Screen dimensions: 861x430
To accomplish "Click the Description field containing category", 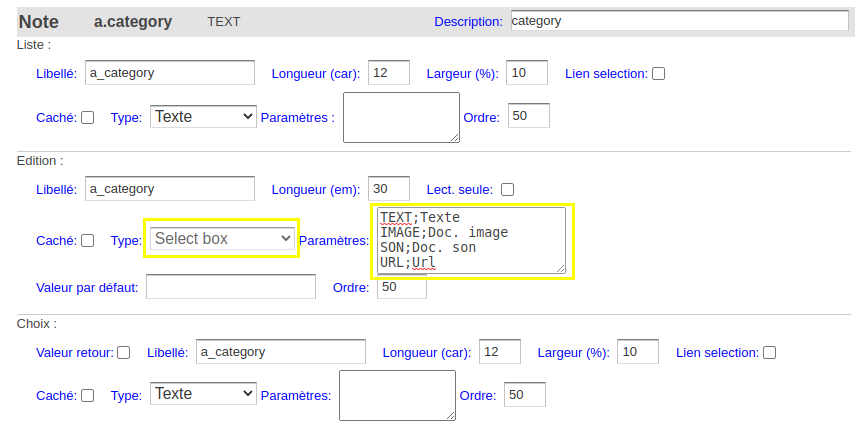I will [x=680, y=21].
